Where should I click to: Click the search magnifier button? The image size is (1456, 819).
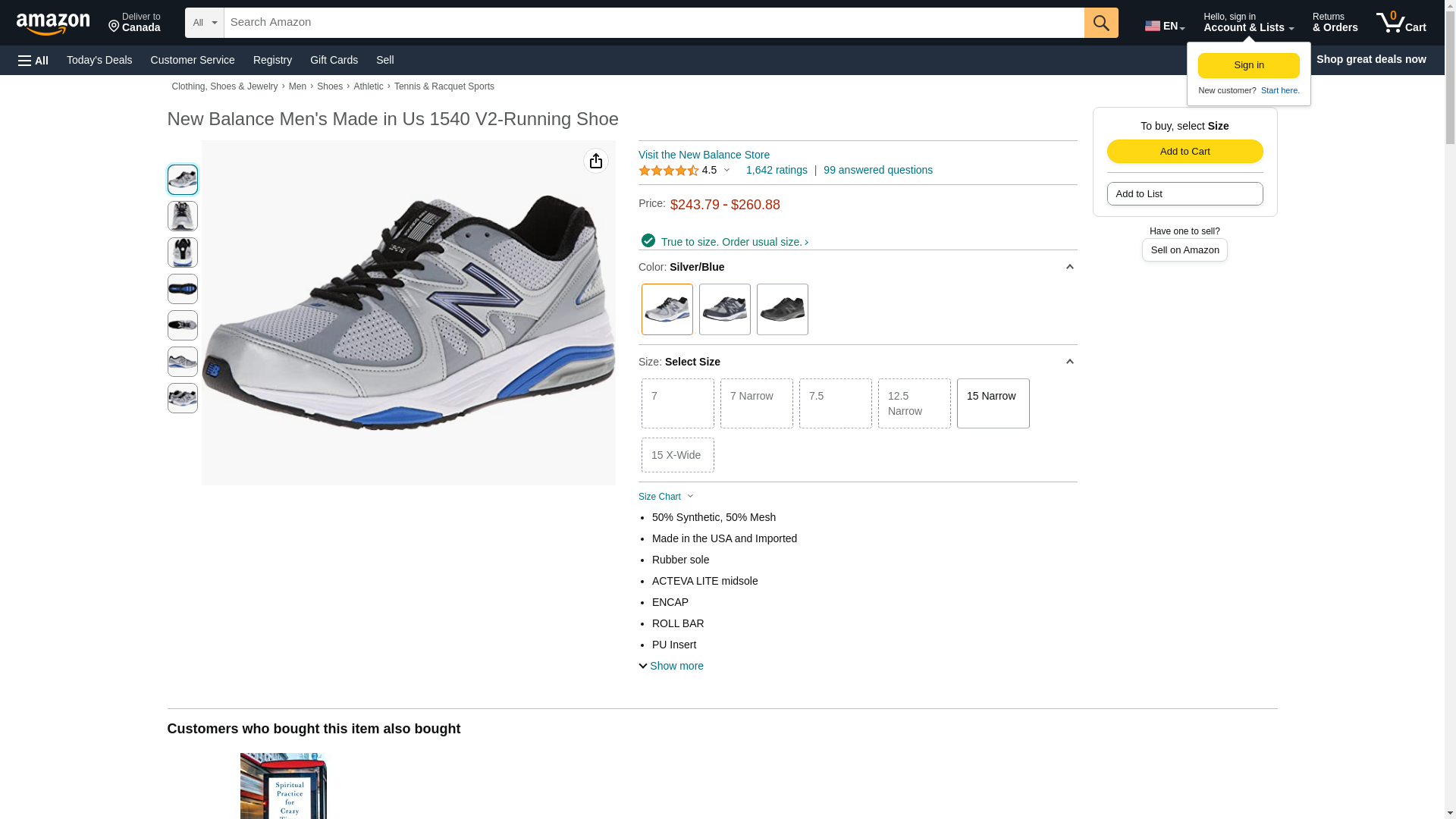(x=1101, y=23)
